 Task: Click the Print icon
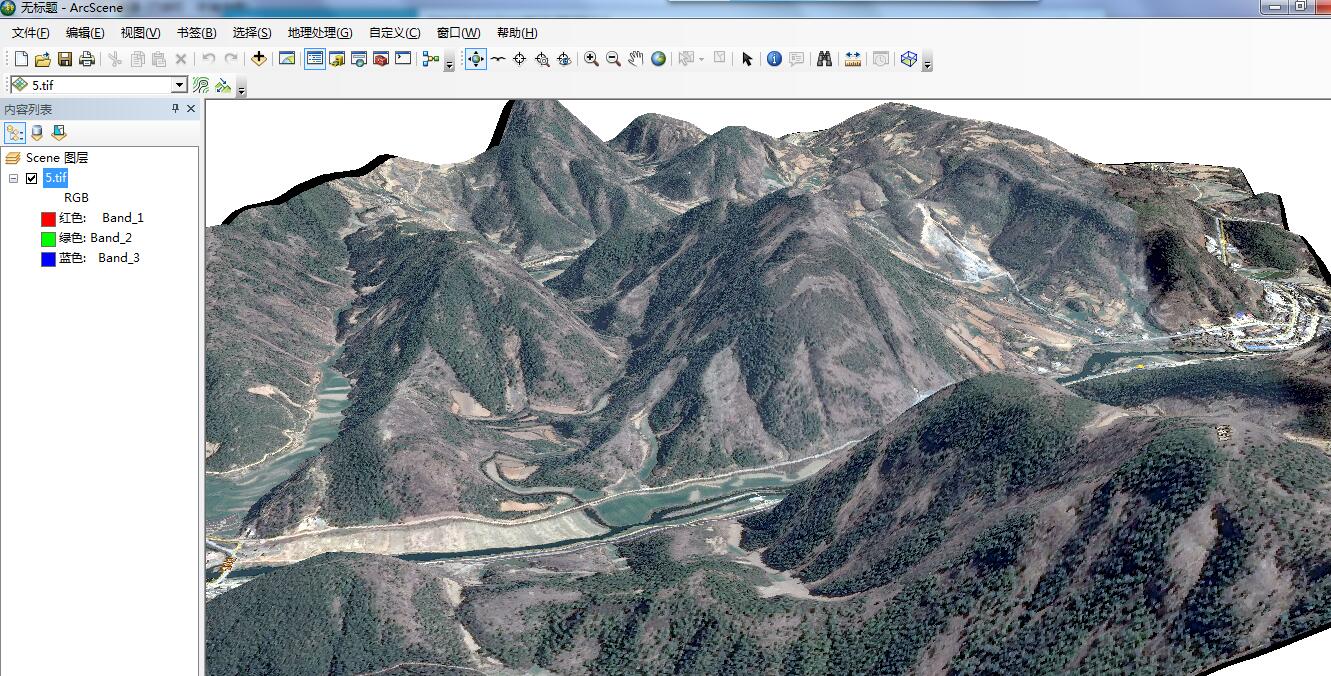[x=86, y=59]
